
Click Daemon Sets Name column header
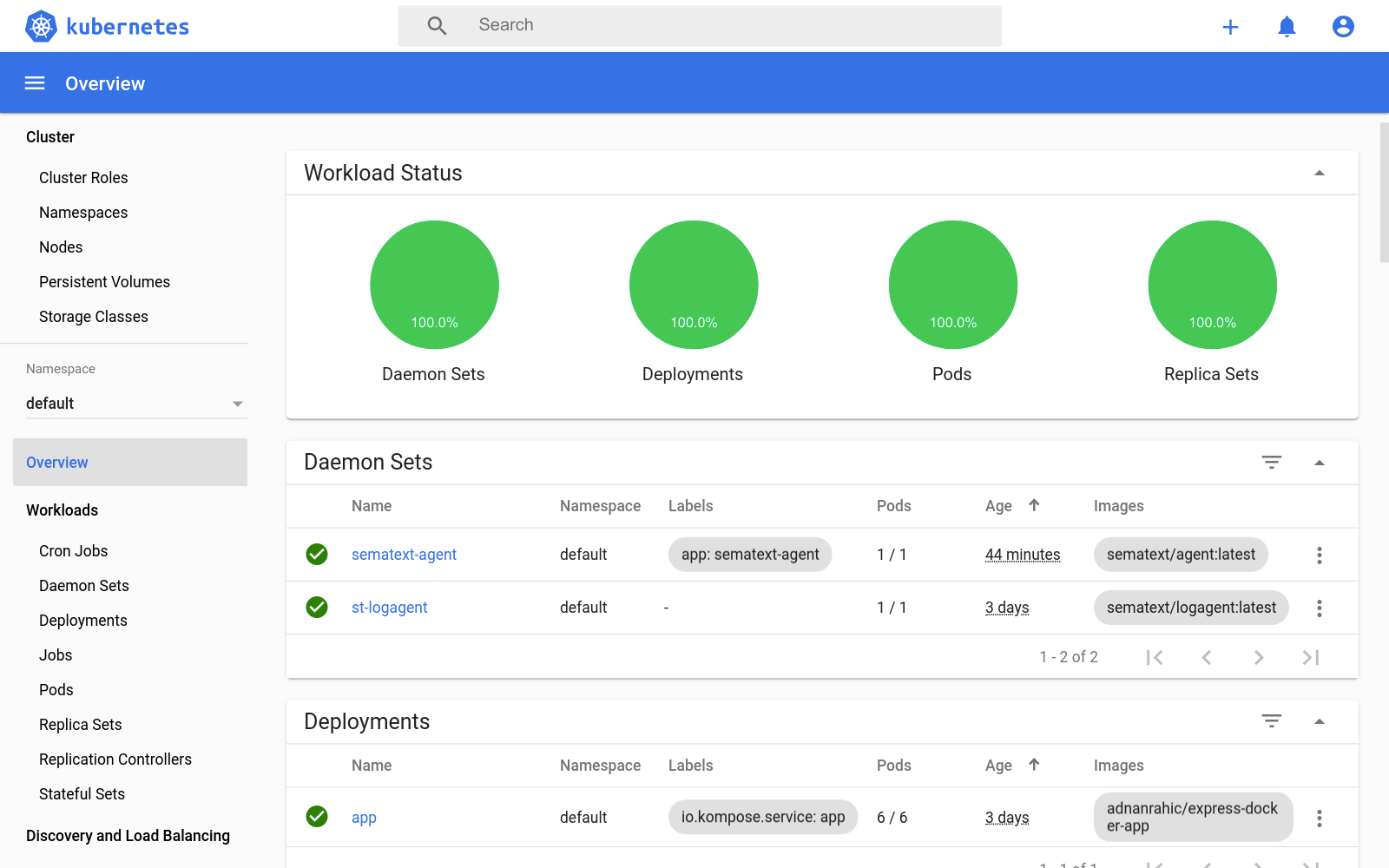pyautogui.click(x=372, y=506)
